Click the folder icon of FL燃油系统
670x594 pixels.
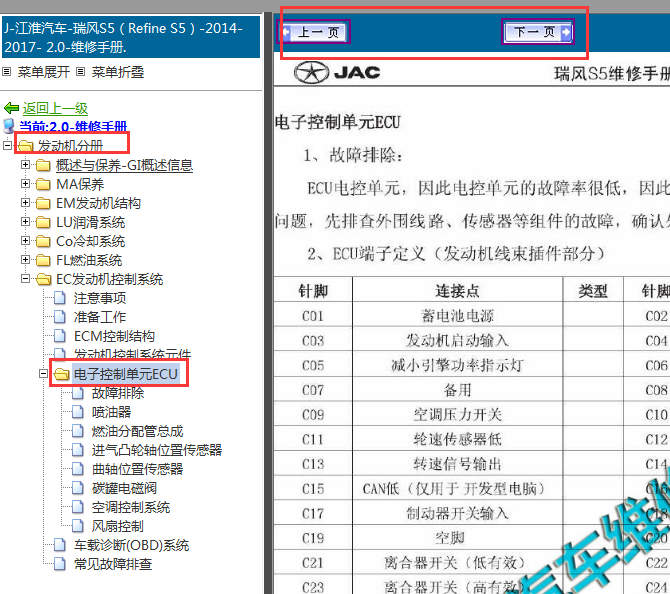pyautogui.click(x=43, y=260)
